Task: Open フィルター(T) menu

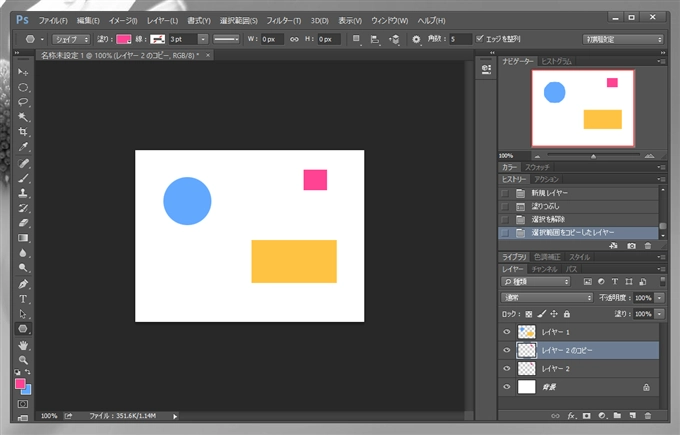Action: coord(284,20)
